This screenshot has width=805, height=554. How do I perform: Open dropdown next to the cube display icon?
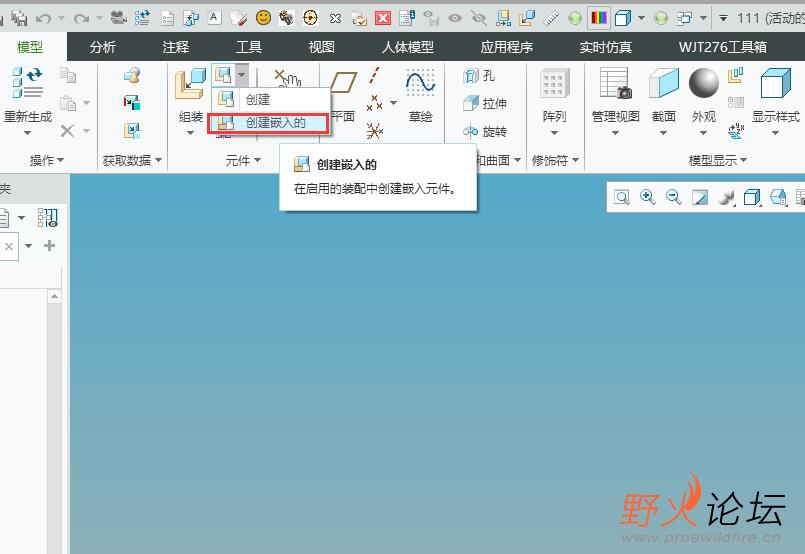point(641,18)
